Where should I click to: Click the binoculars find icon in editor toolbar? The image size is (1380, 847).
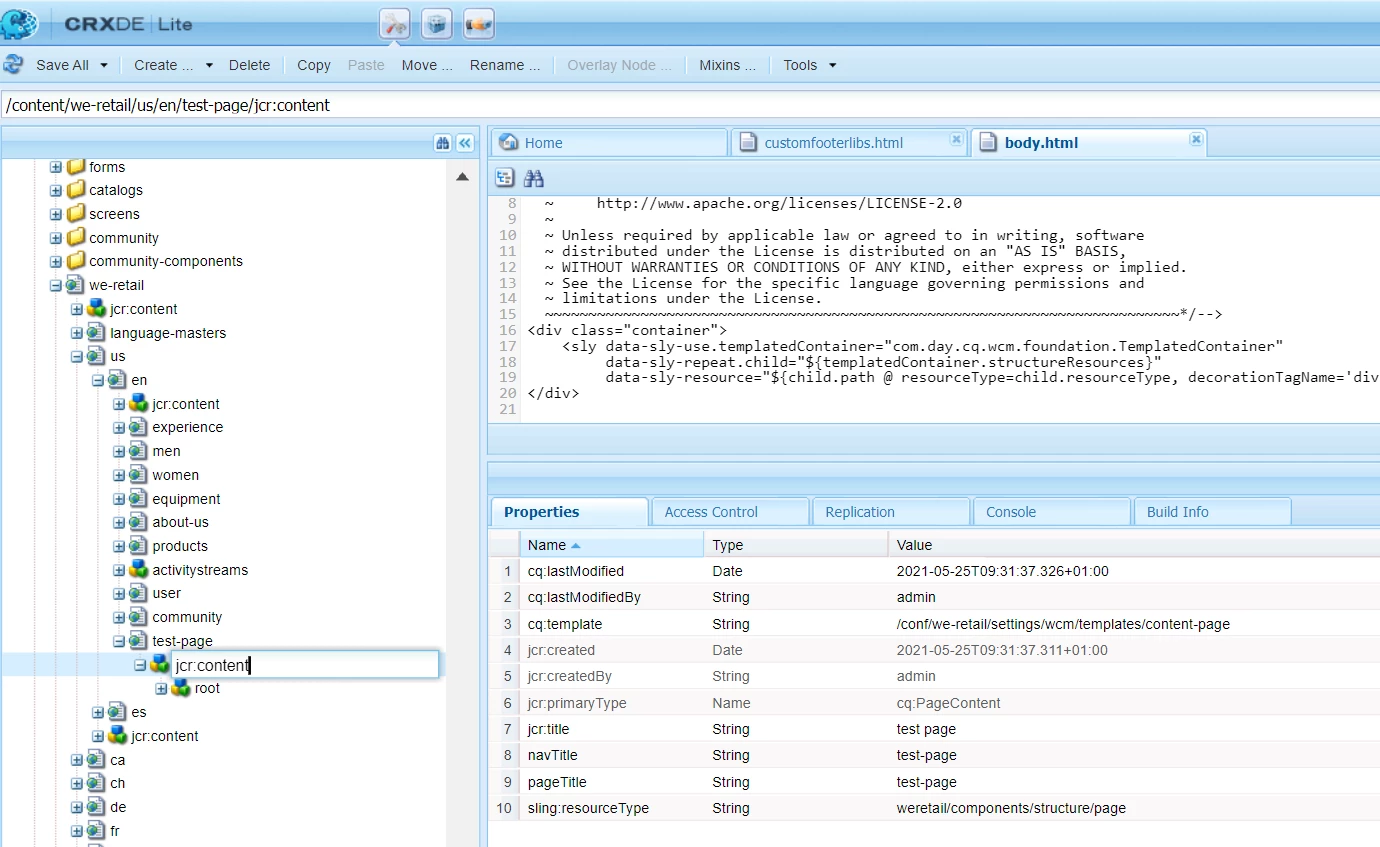tap(534, 178)
